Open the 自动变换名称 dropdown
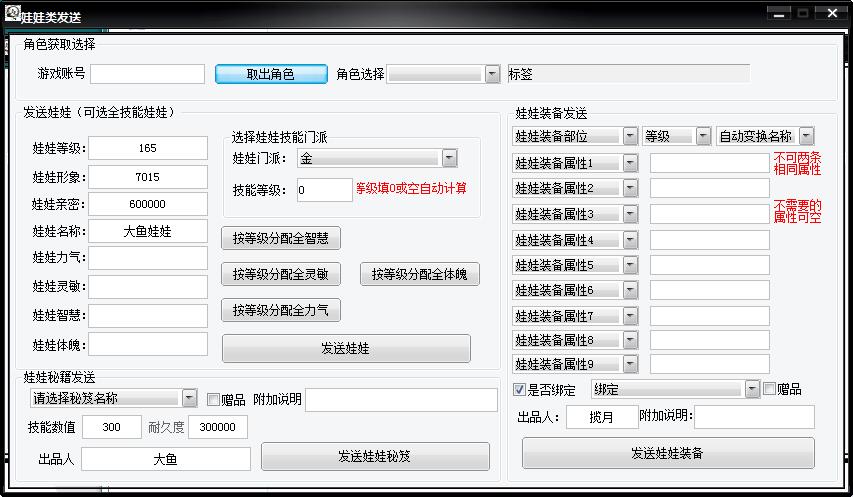 coord(806,136)
